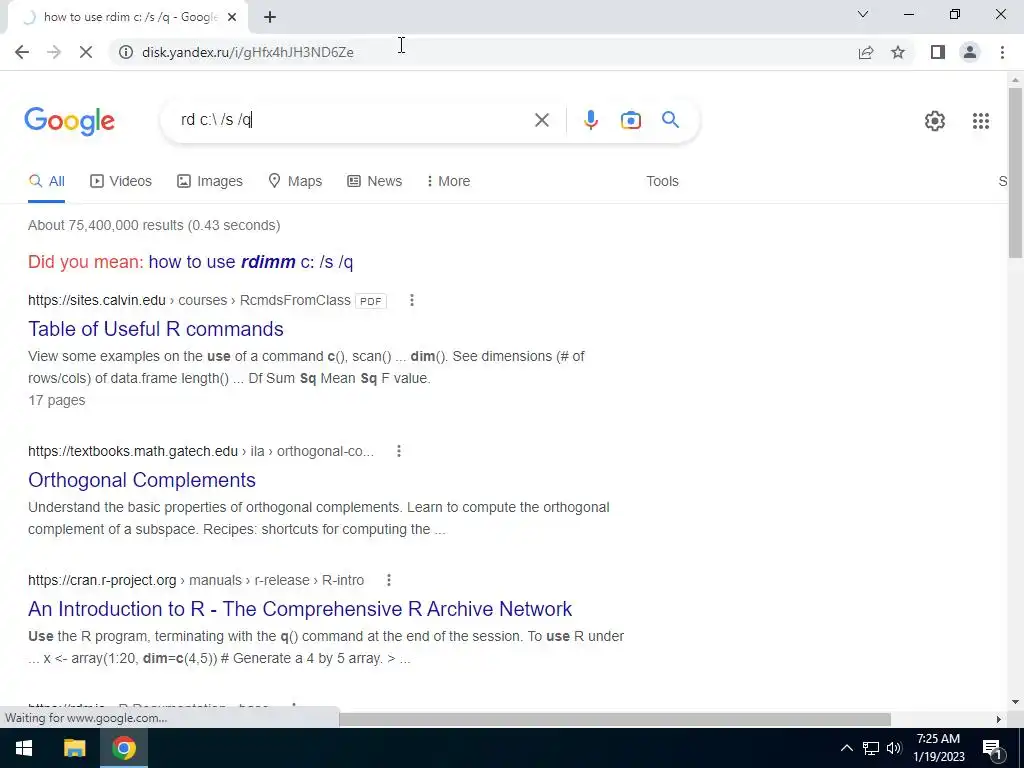
Task: Open File Explorer from taskbar
Action: [x=74, y=748]
